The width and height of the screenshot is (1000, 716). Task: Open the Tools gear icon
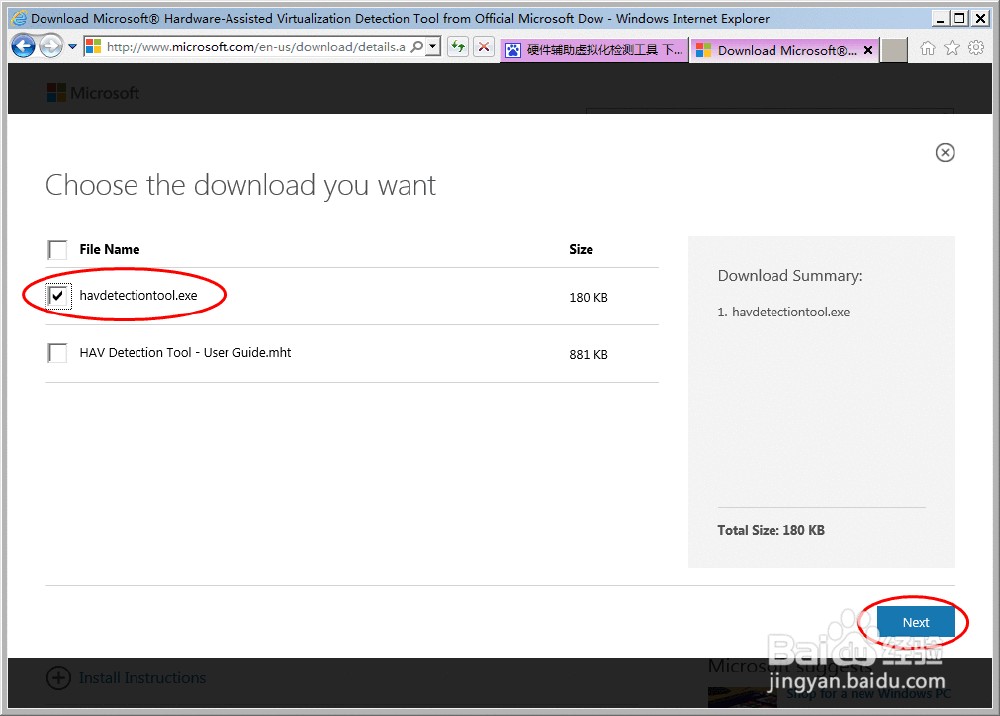976,48
